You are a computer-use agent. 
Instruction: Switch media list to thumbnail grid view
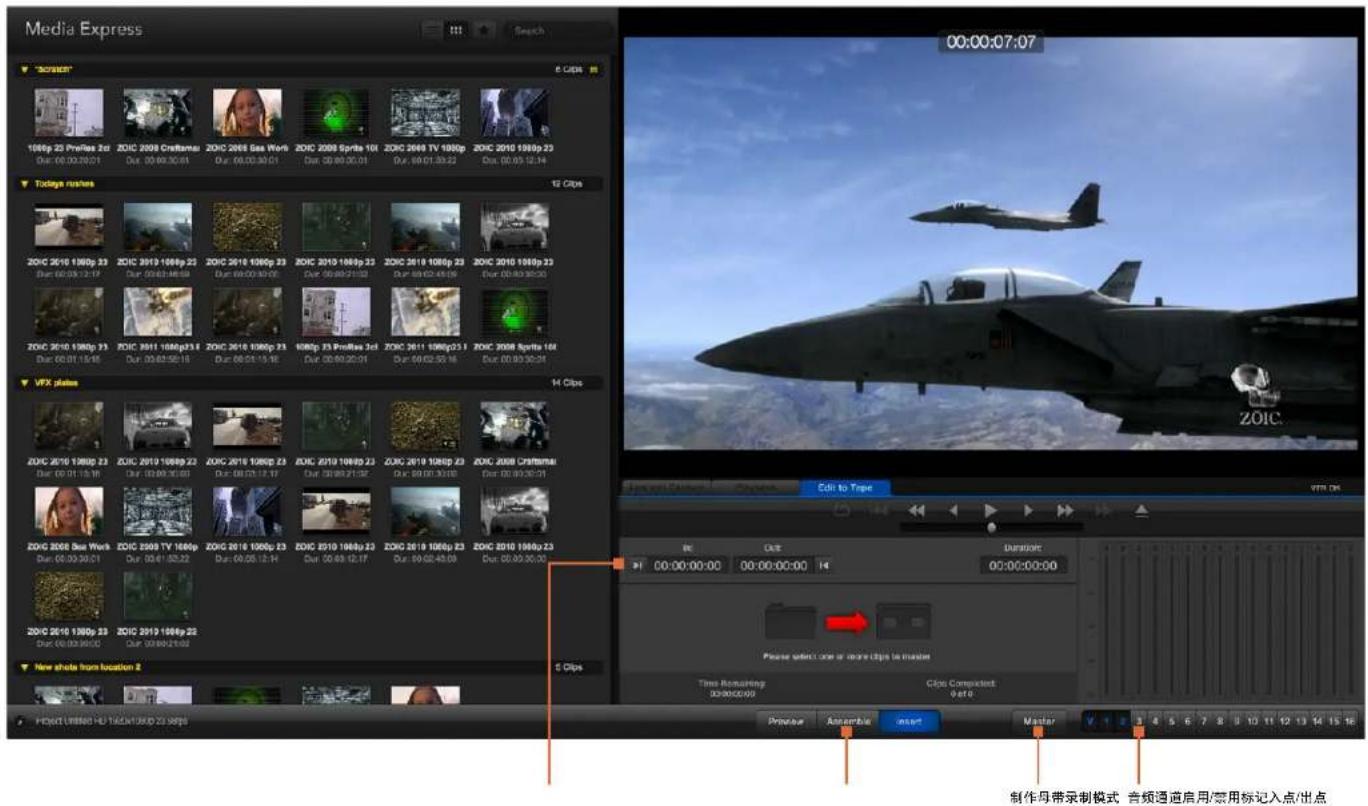[x=457, y=31]
